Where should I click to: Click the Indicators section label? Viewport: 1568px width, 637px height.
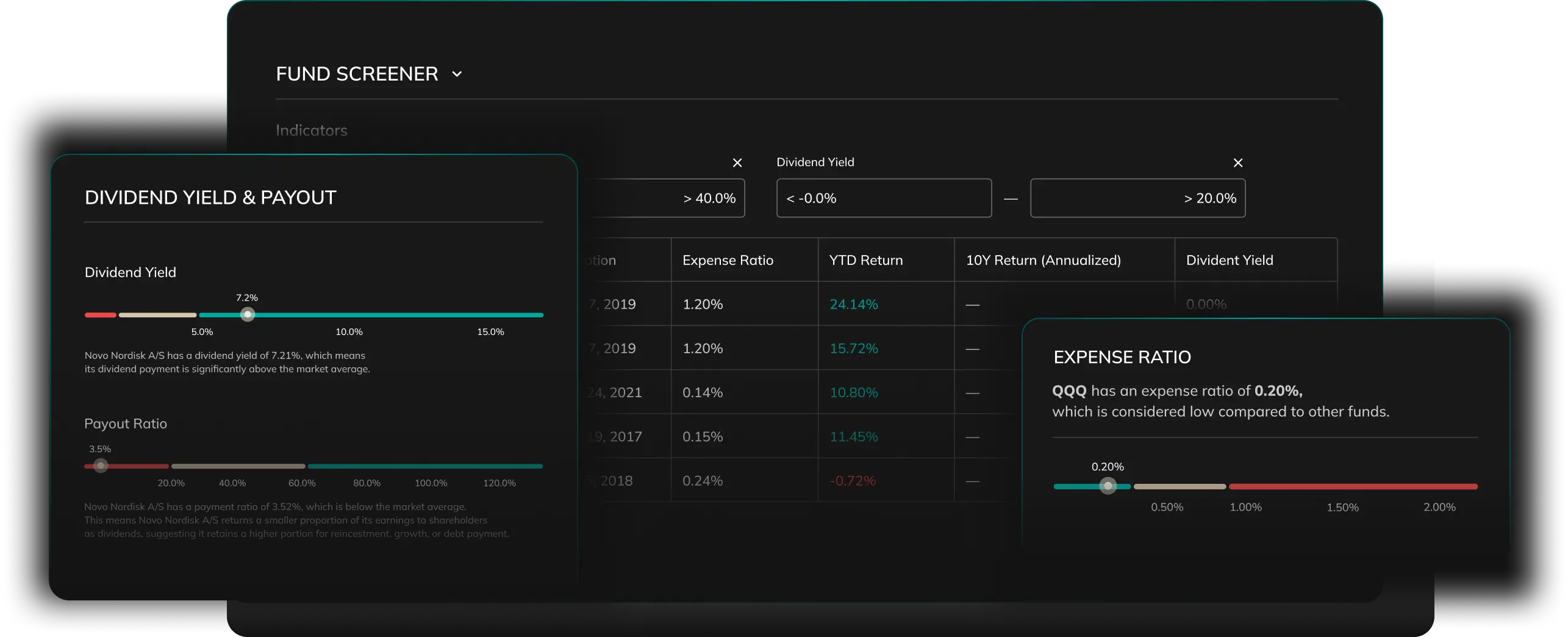point(311,131)
